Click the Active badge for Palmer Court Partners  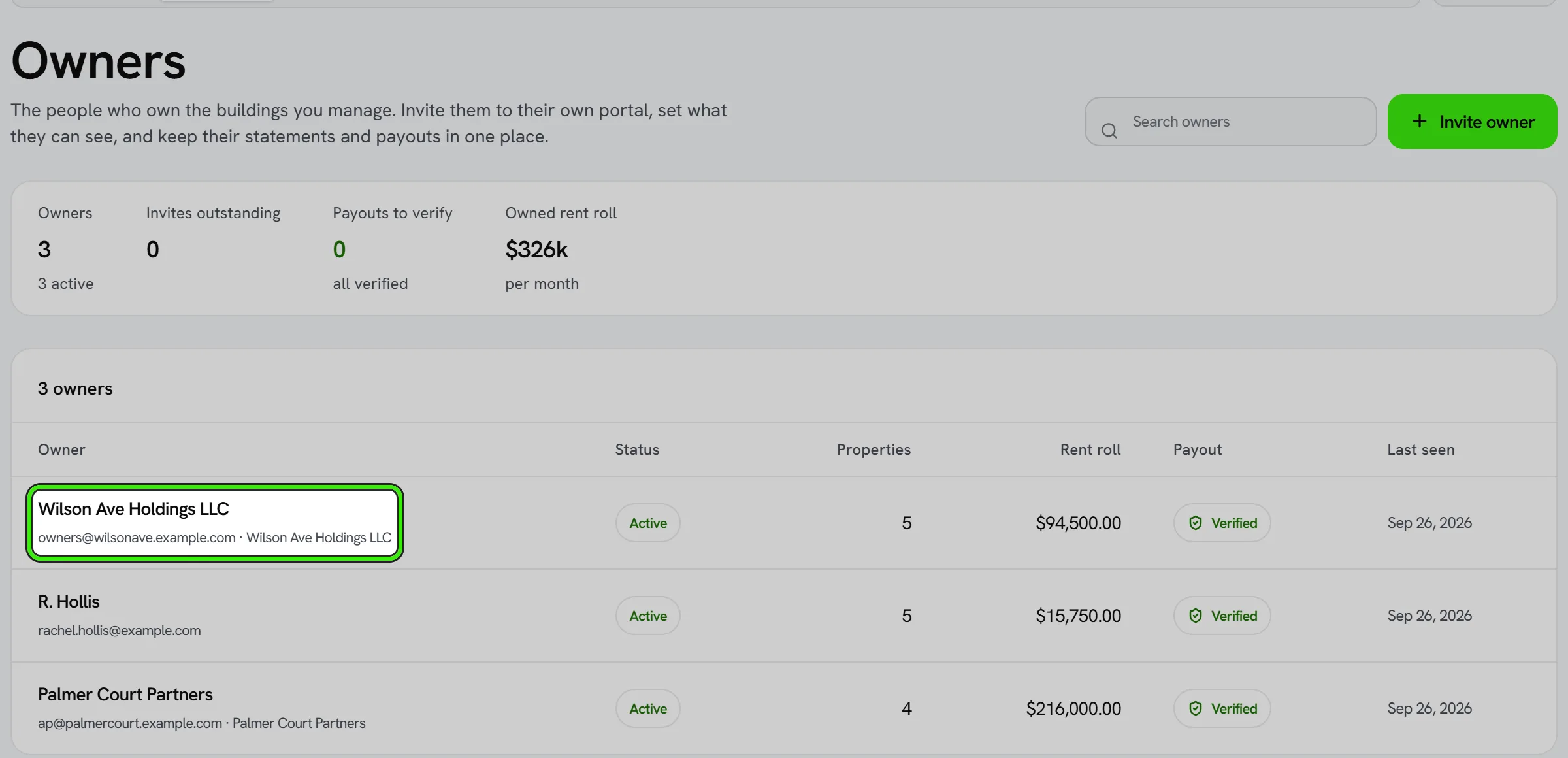(647, 708)
